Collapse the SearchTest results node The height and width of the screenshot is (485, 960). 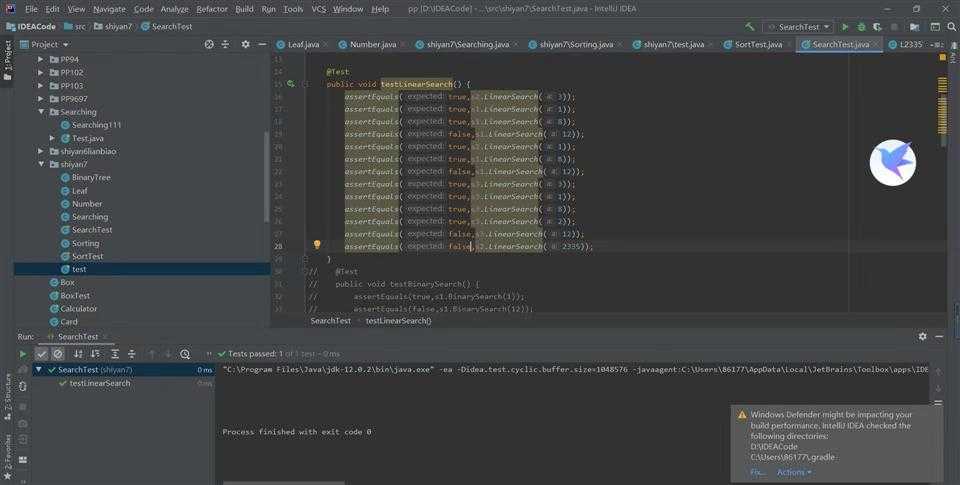39,370
